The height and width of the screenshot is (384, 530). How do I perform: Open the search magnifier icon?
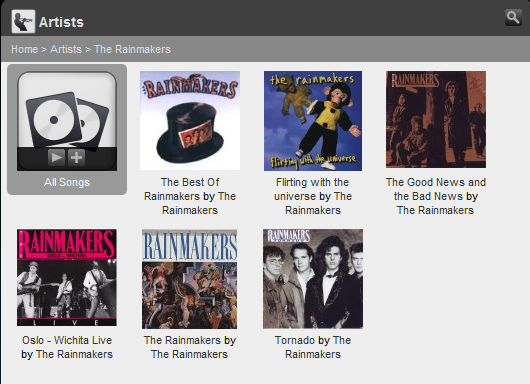(x=513, y=18)
